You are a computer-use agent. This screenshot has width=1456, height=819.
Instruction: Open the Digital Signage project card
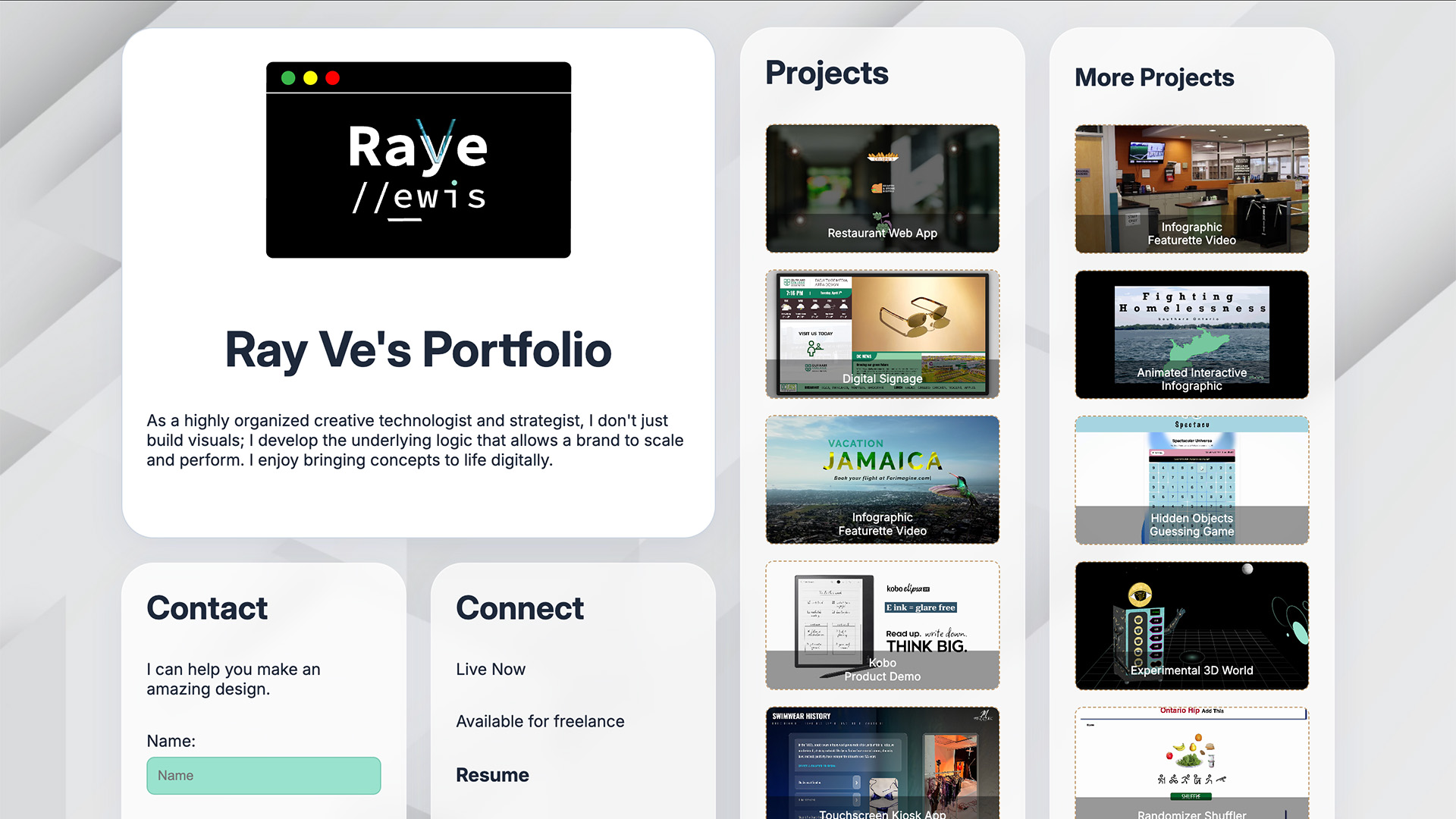click(x=882, y=334)
